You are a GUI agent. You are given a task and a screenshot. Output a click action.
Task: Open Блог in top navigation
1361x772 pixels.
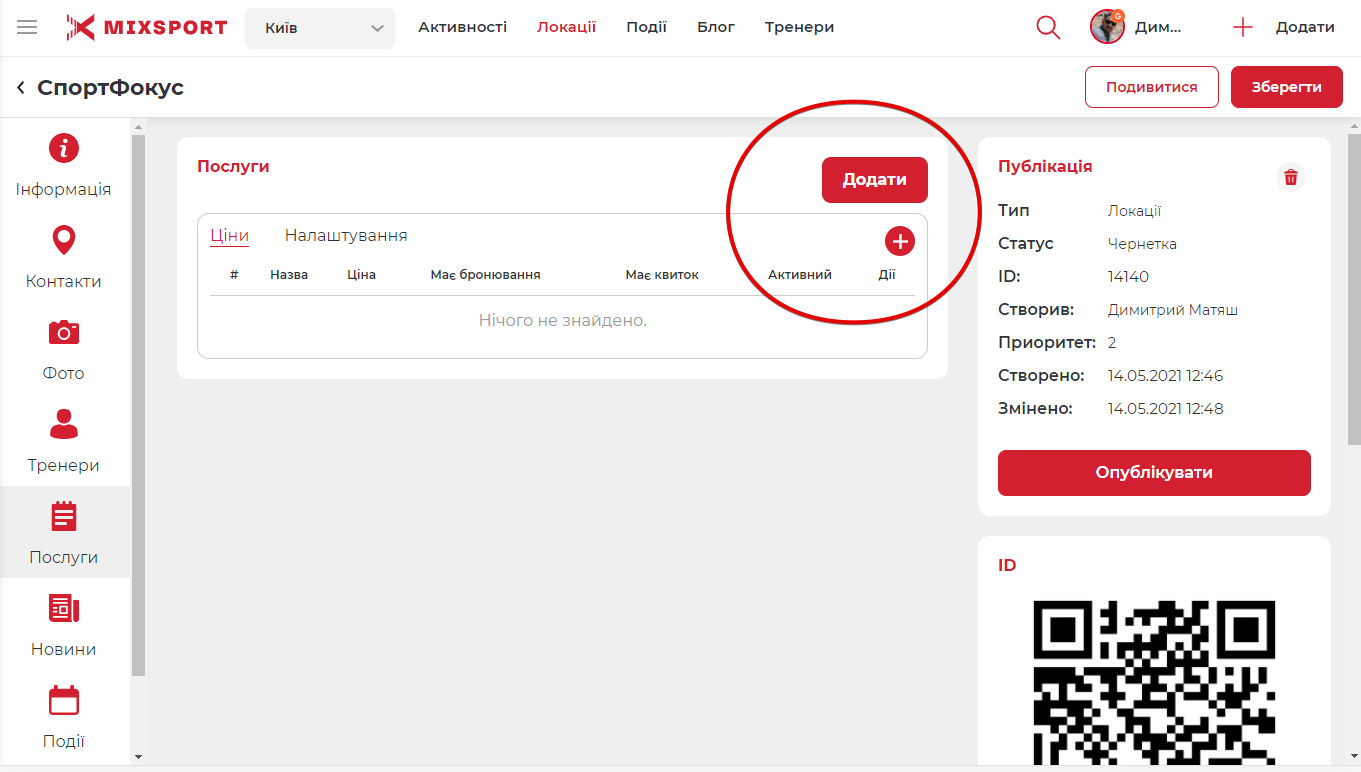(x=716, y=27)
